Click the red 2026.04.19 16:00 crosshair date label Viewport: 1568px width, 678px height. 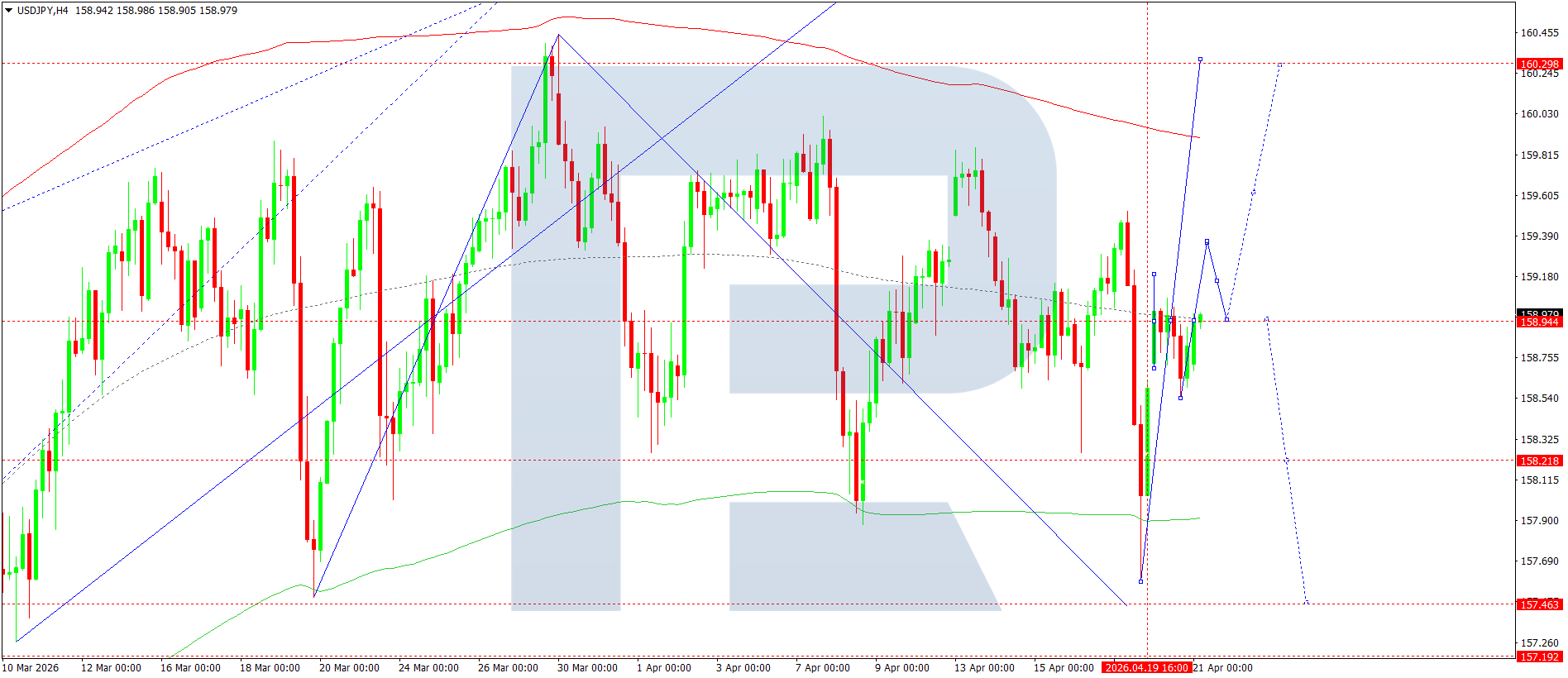1146,667
